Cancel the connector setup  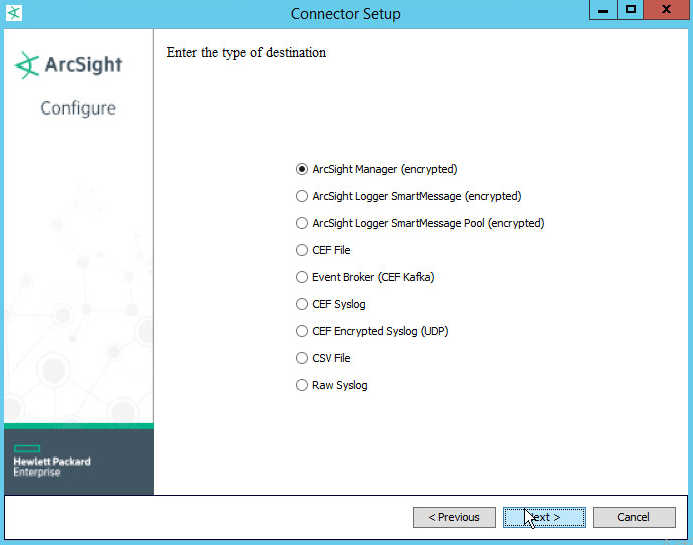click(x=633, y=517)
